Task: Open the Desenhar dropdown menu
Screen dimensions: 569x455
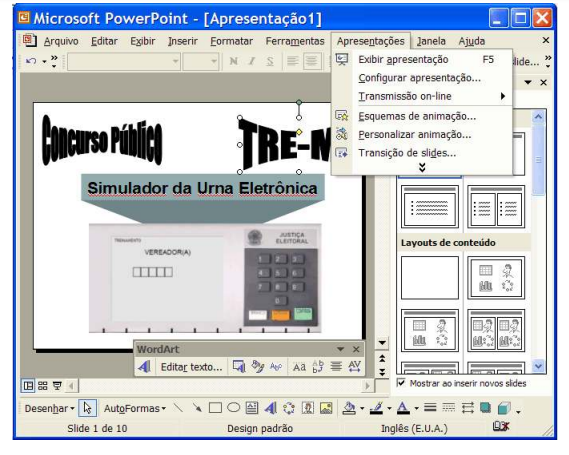Action: (49, 409)
